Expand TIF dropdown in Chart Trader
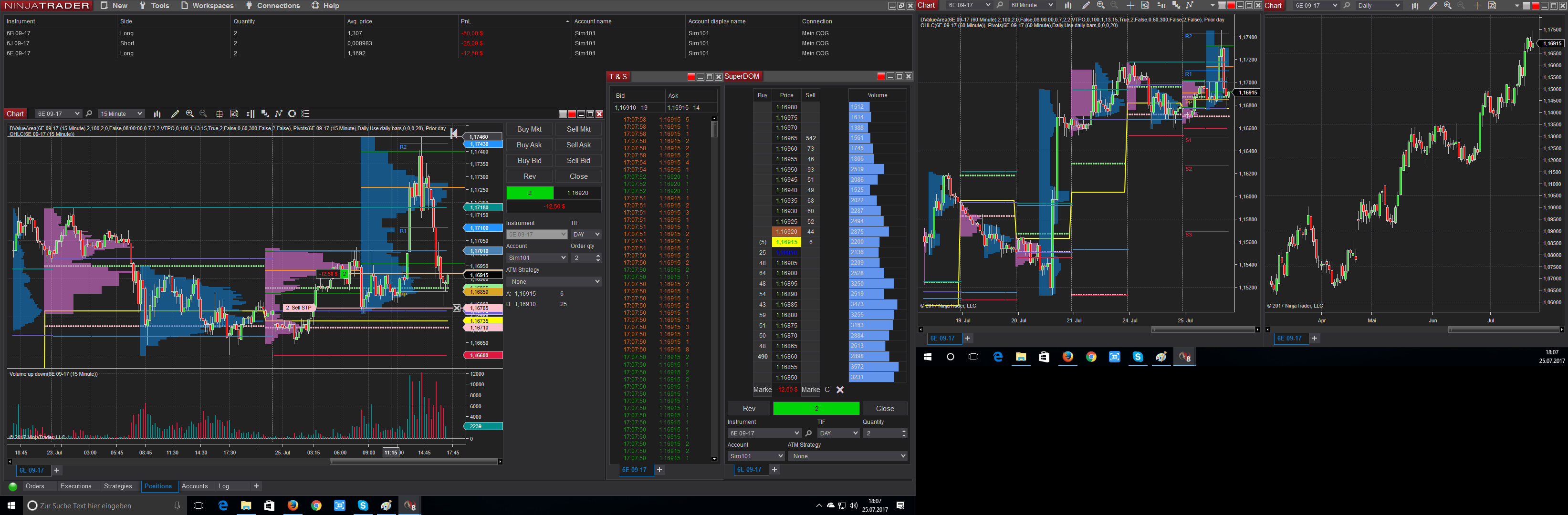Screen dimensions: 1568x515 585,235
